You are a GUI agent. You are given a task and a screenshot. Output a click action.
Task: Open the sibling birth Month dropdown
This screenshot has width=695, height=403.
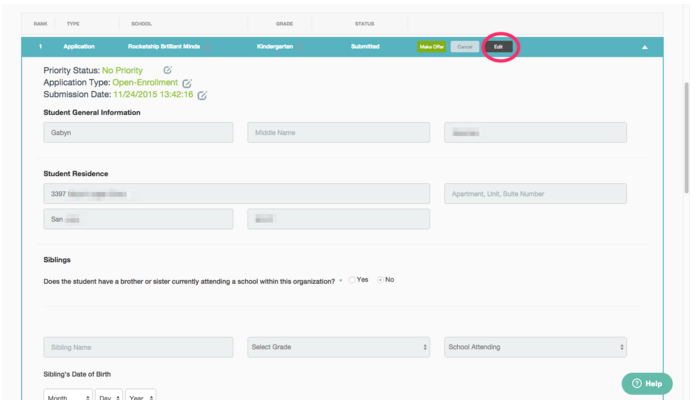[x=68, y=395]
